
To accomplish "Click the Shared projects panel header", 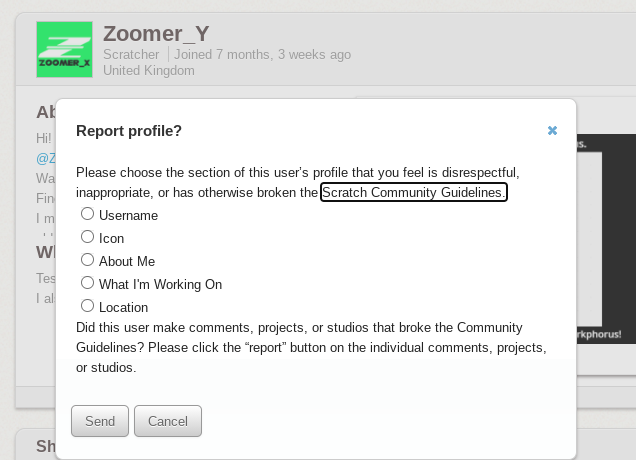I will 46,446.
